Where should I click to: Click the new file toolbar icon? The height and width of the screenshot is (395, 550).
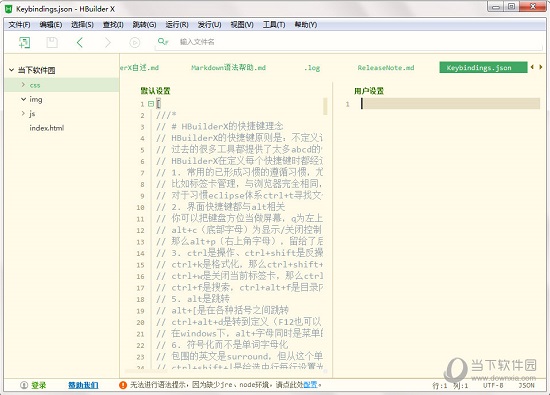[x=24, y=42]
